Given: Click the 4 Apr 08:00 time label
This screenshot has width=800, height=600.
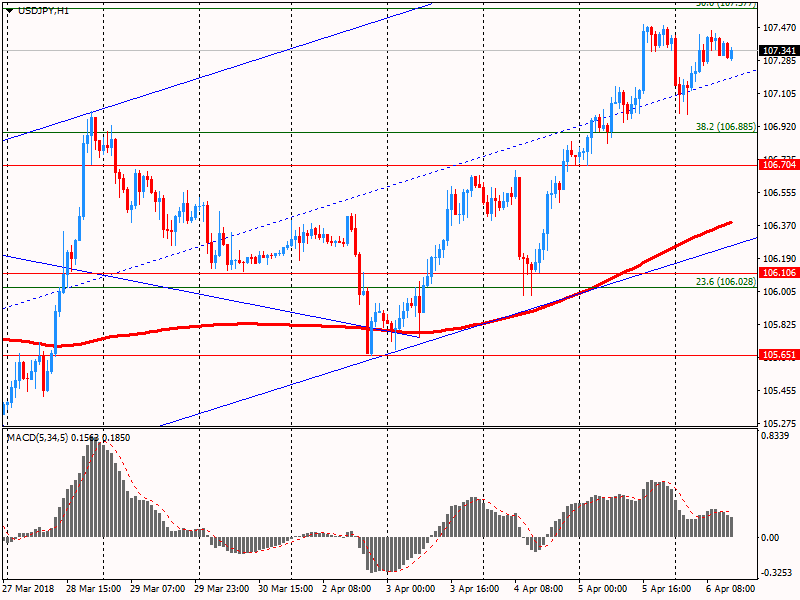Looking at the screenshot, I should point(539,589).
